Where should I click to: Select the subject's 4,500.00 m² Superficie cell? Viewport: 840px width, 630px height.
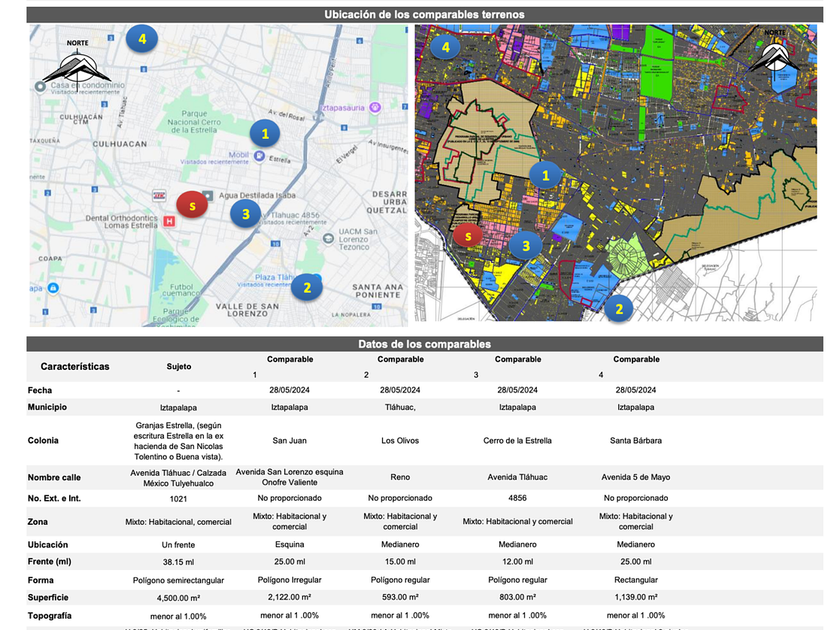click(x=179, y=597)
